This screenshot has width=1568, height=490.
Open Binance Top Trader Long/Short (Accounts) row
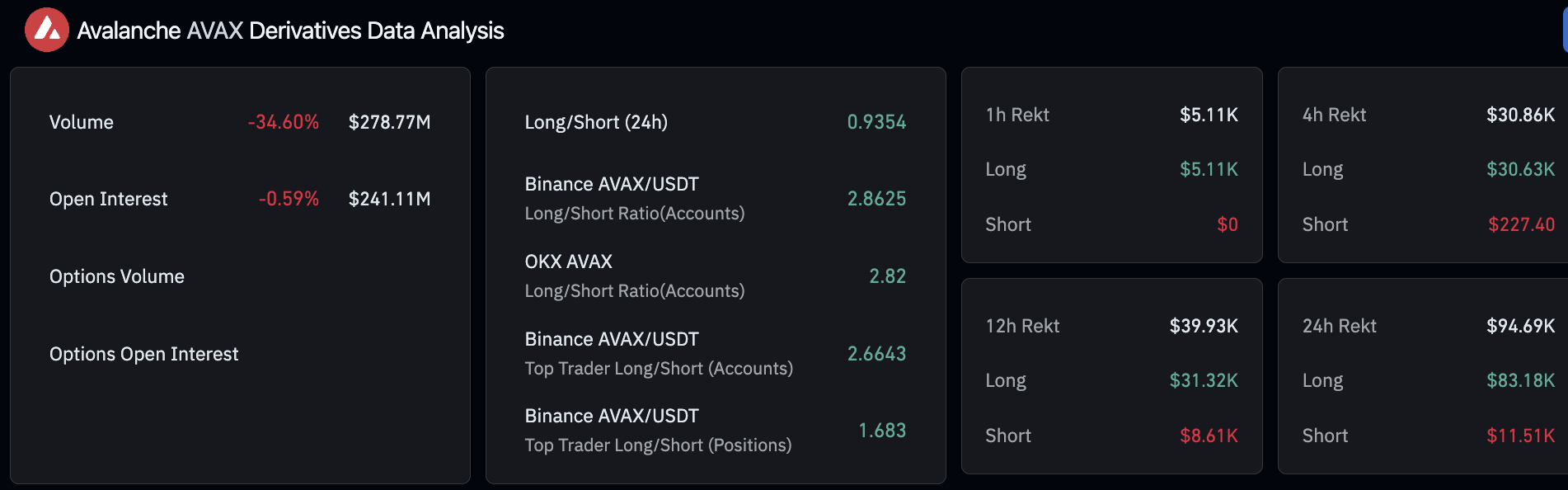(x=716, y=354)
